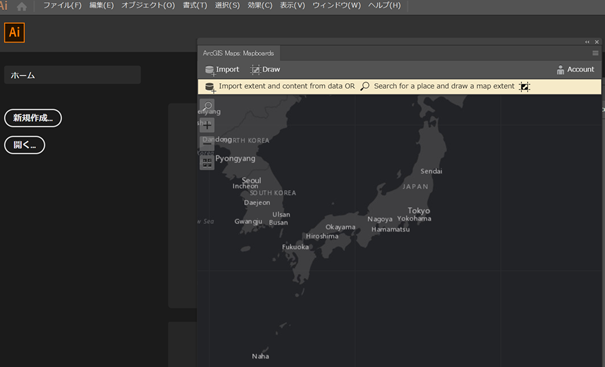Click the SOUTH KOREA country label
The width and height of the screenshot is (605, 367).
273,193
